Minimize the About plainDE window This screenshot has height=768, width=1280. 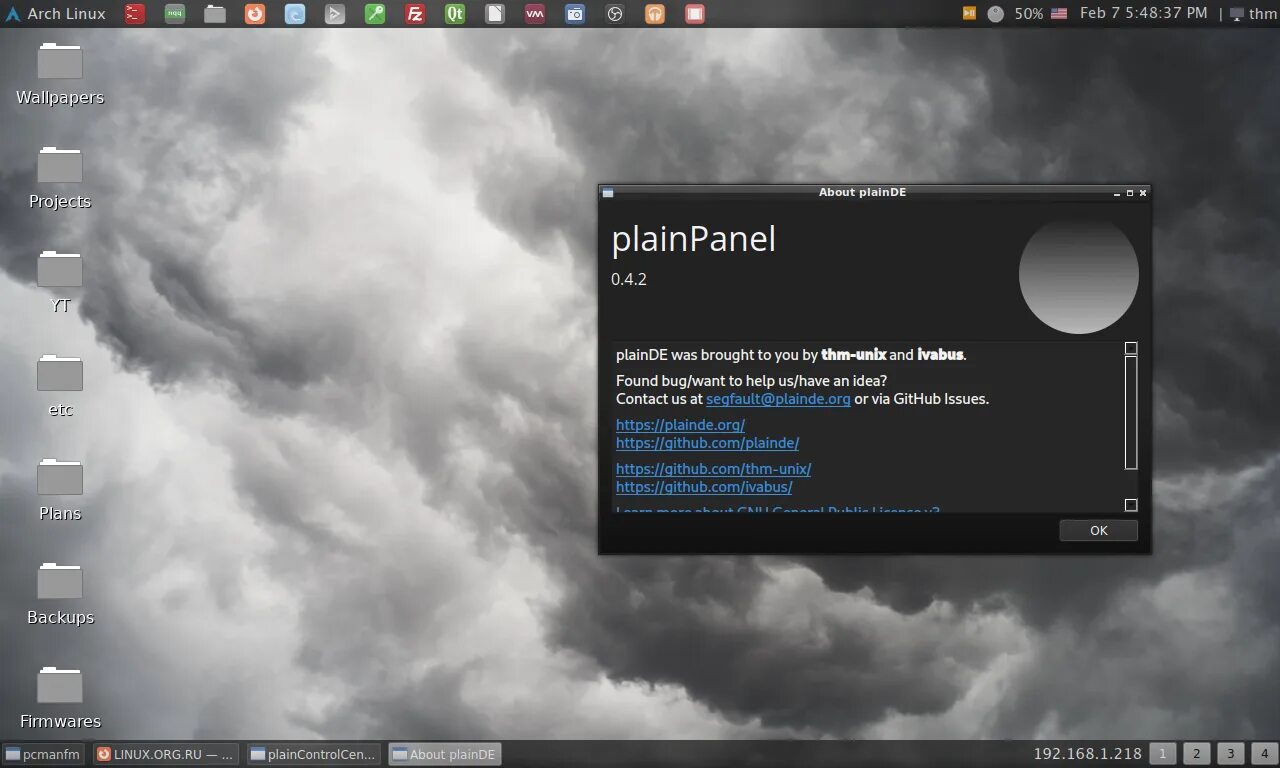click(1117, 193)
